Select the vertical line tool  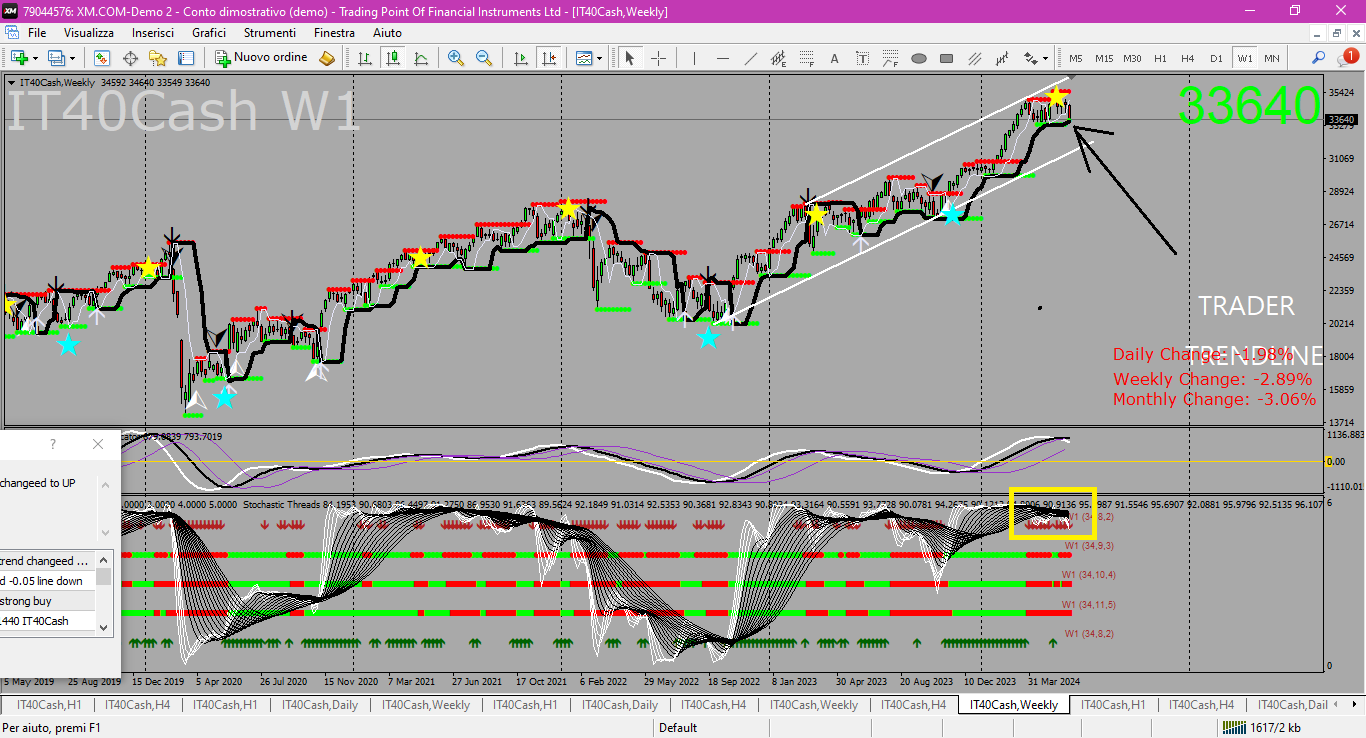695,58
